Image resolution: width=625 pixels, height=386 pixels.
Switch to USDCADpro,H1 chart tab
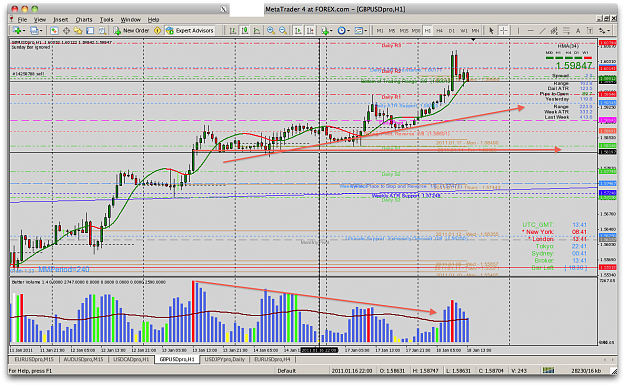[131, 359]
